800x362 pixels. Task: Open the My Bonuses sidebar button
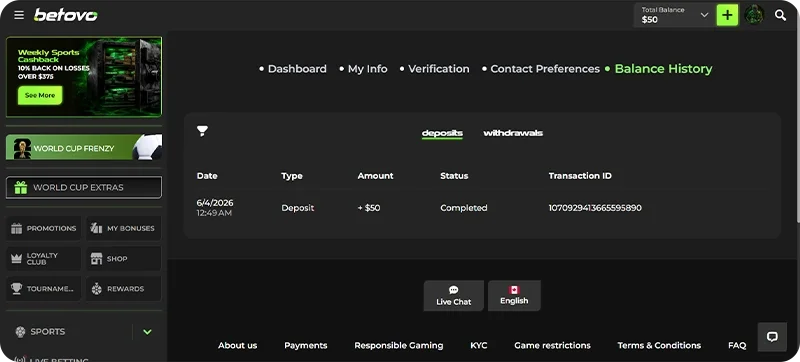pyautogui.click(x=123, y=228)
